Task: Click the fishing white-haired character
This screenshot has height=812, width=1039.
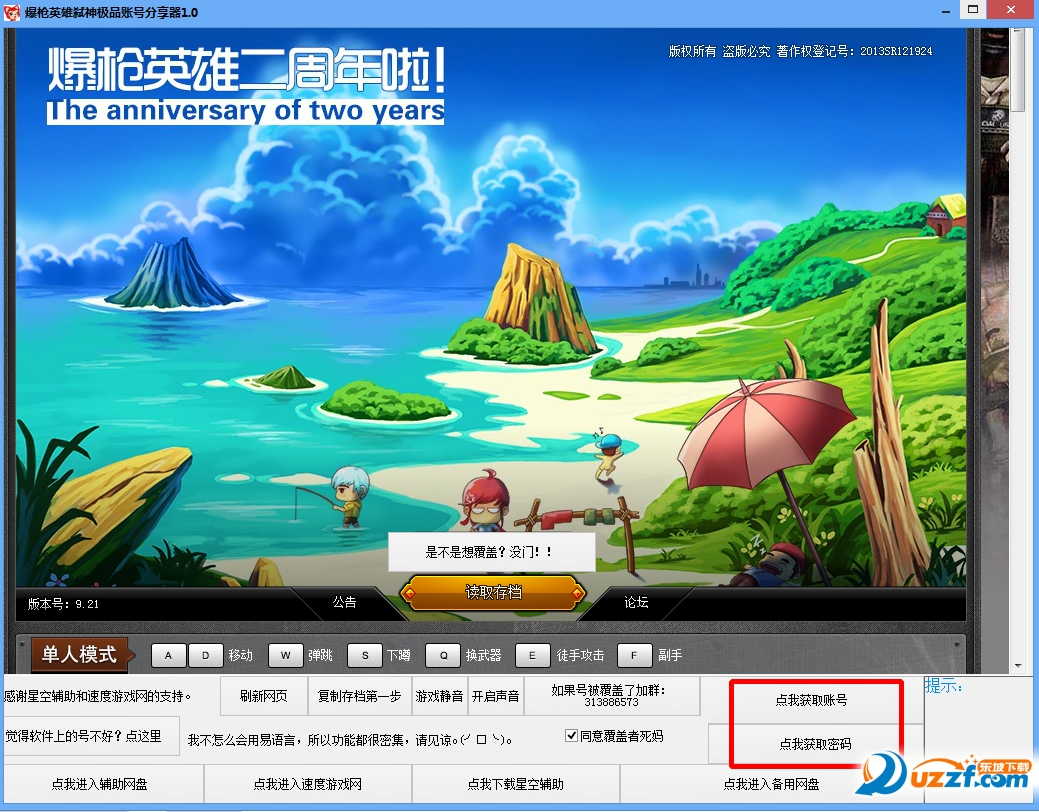Action: (x=349, y=495)
